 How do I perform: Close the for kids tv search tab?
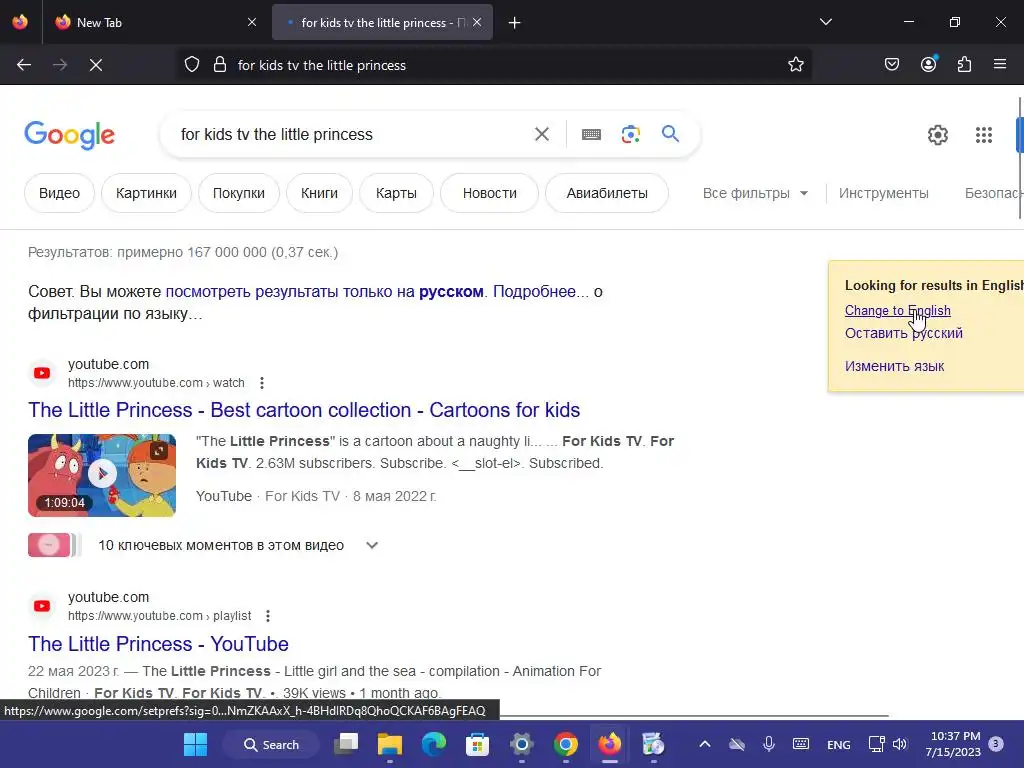pyautogui.click(x=477, y=22)
